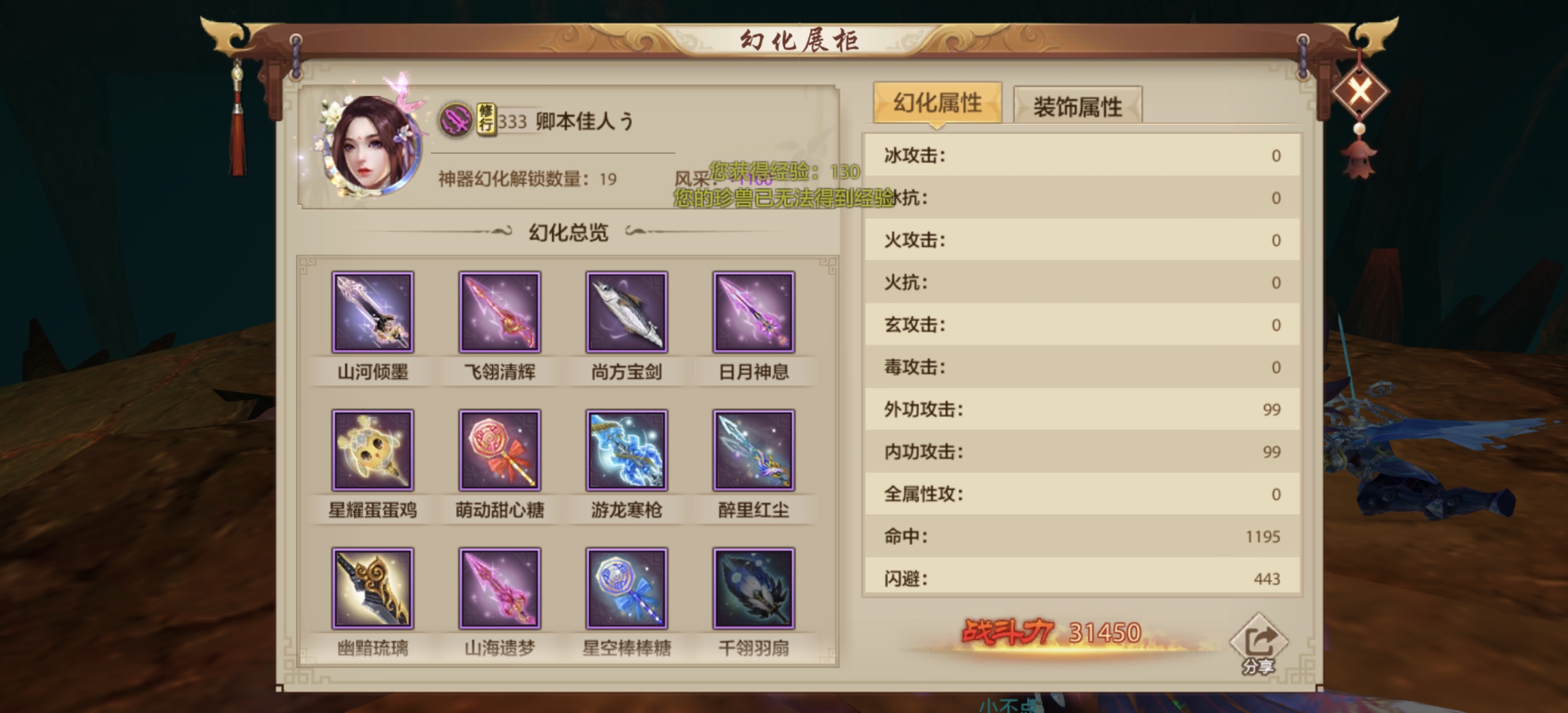Choose the 游龙寒枪 spear icon
Image resolution: width=1568 pixels, height=713 pixels.
click(627, 450)
